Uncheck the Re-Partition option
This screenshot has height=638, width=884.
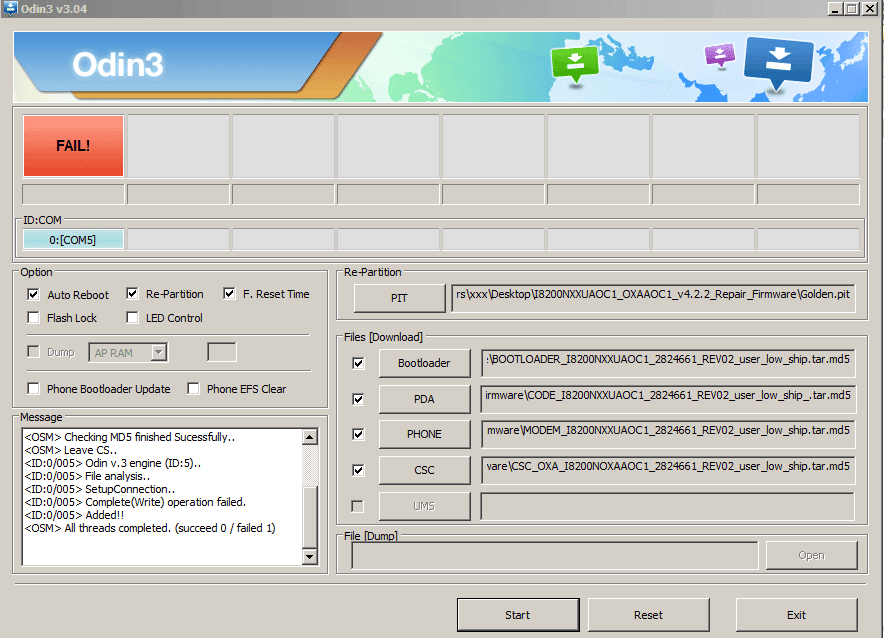tap(132, 294)
